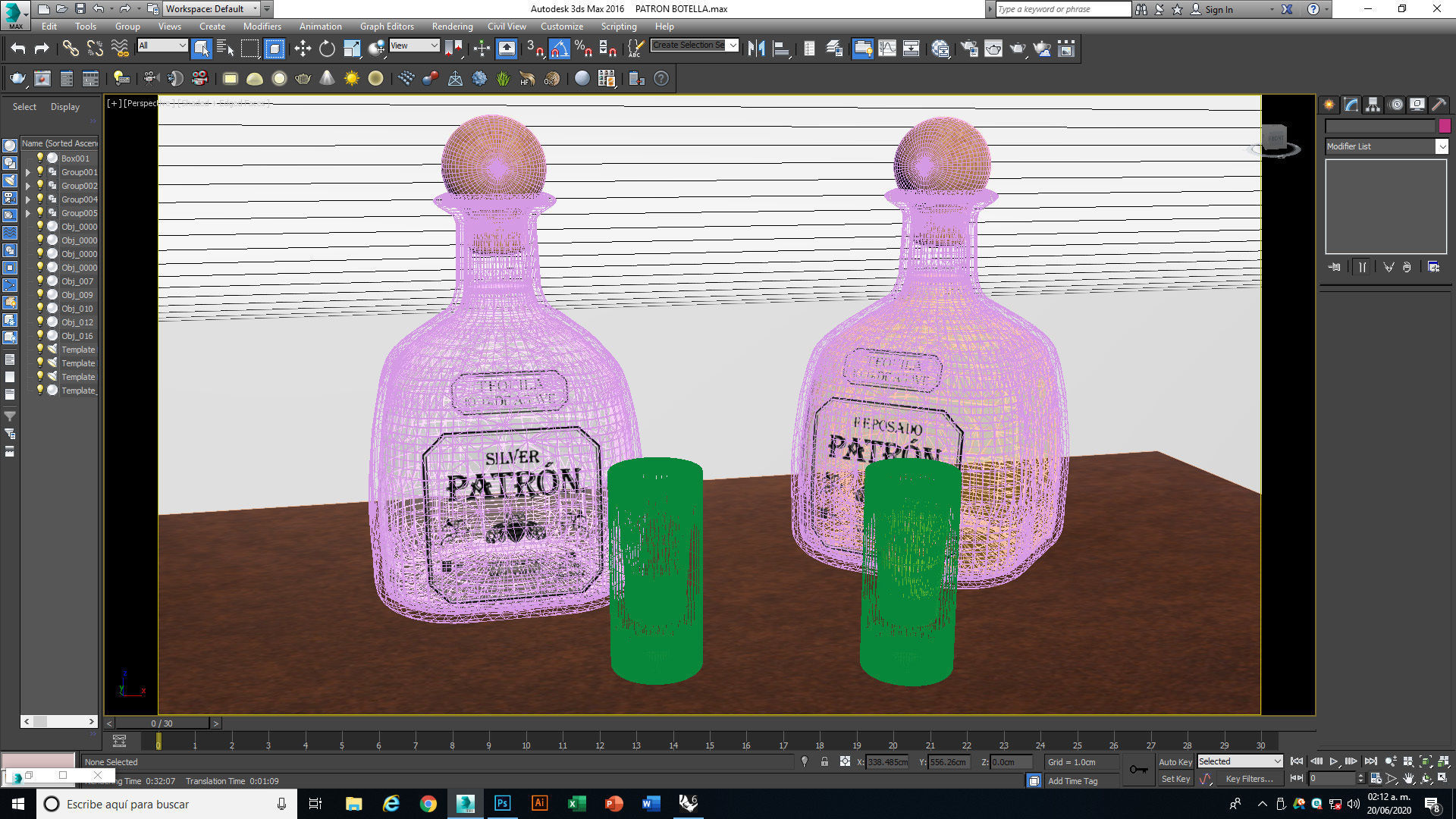The image size is (1456, 819).
Task: Click the Set Key button
Action: [x=1175, y=779]
